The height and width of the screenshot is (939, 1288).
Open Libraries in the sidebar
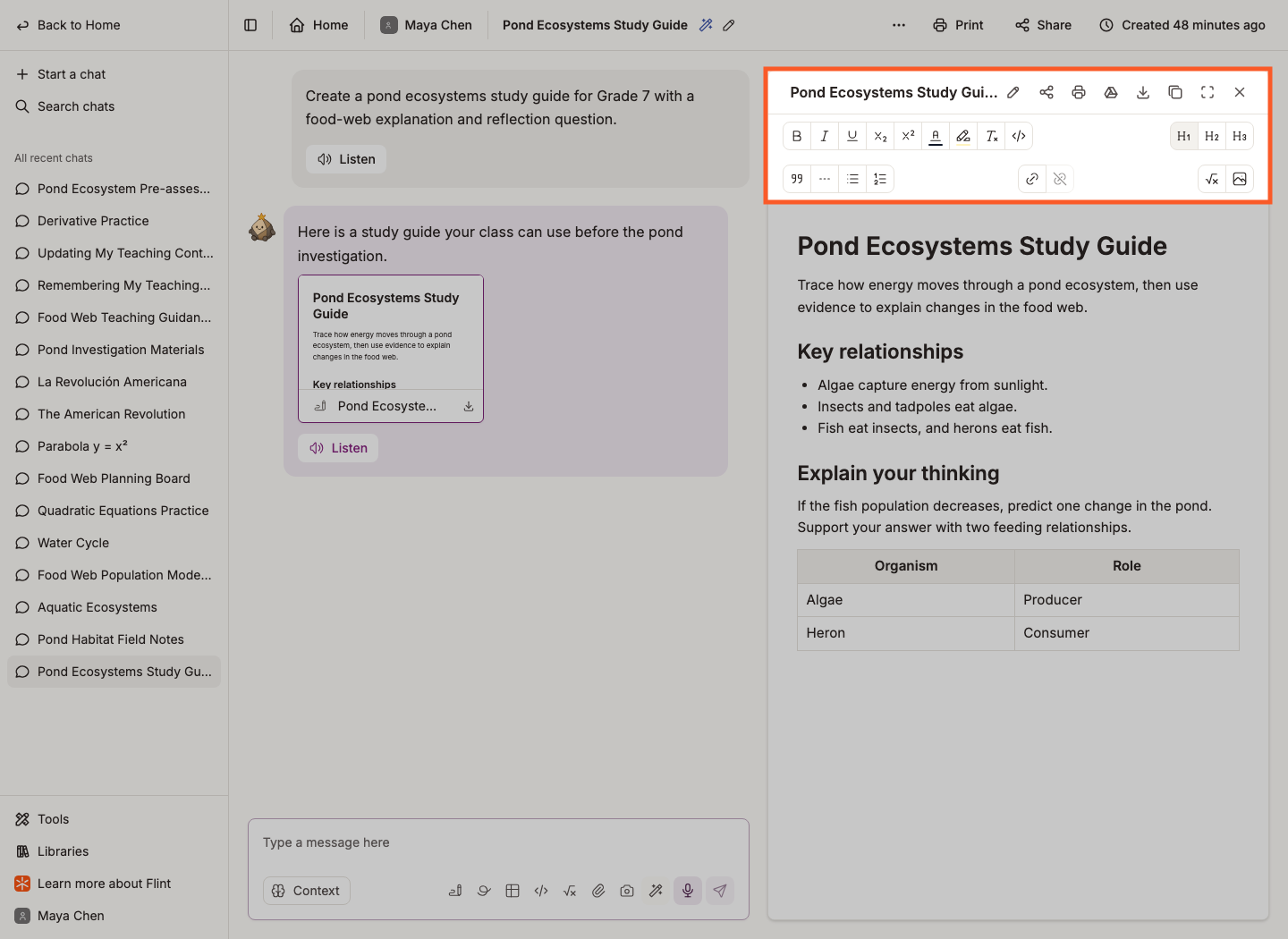(x=114, y=851)
